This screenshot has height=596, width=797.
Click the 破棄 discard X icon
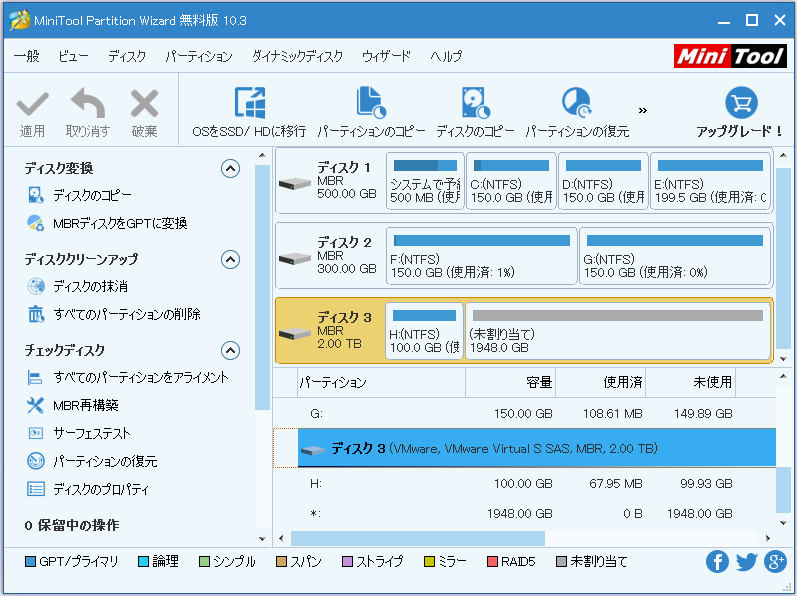pyautogui.click(x=144, y=104)
